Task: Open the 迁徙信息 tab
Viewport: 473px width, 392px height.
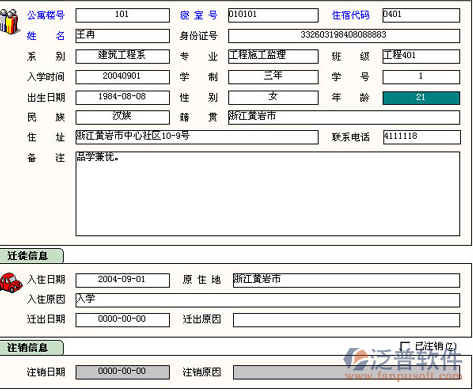Action: click(31, 256)
